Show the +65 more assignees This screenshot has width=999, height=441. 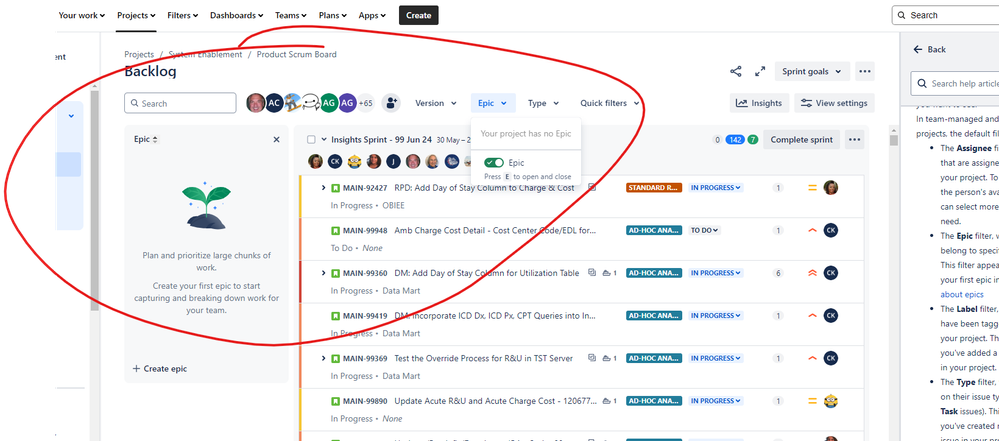point(365,103)
